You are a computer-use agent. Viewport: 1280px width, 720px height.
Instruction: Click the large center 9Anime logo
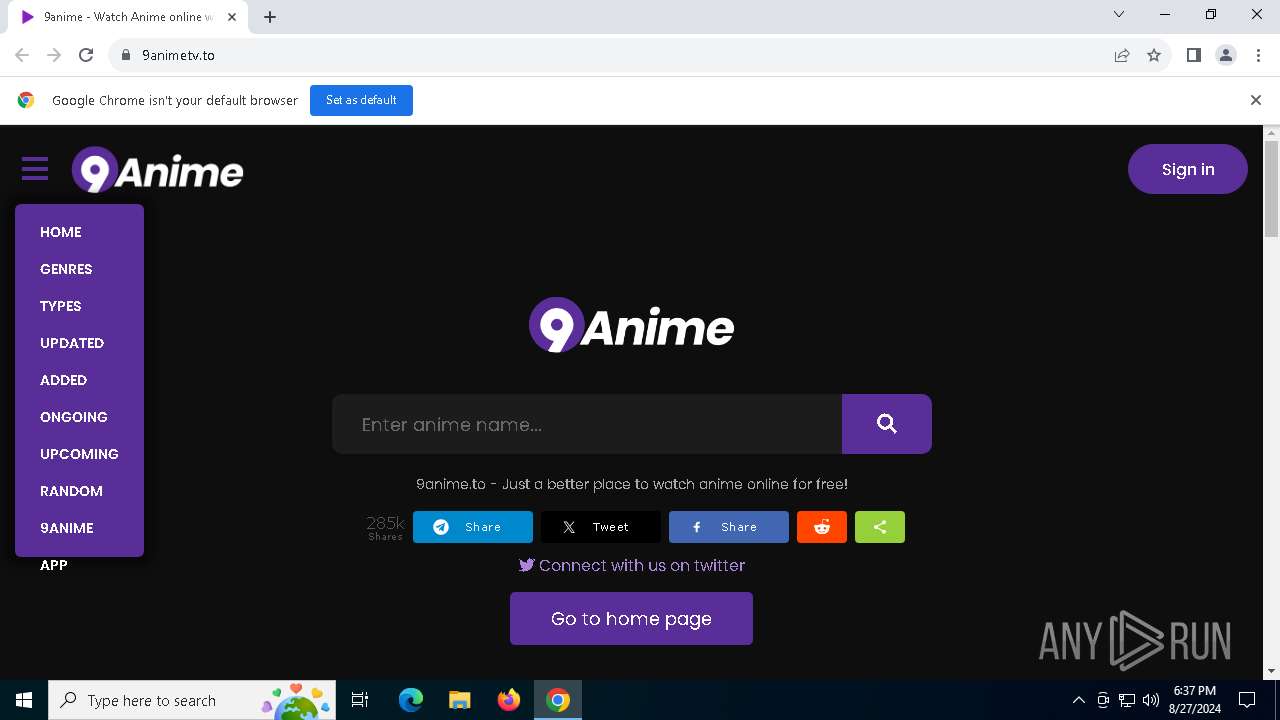tap(631, 325)
